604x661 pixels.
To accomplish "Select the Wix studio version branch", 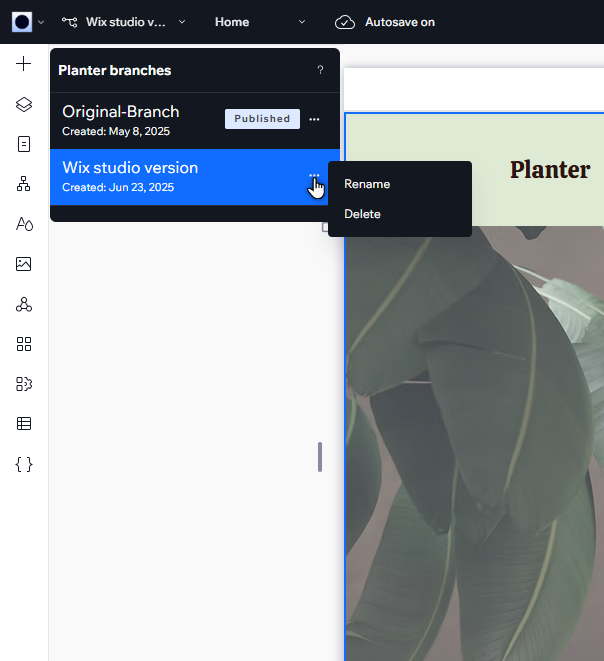I will click(x=195, y=177).
